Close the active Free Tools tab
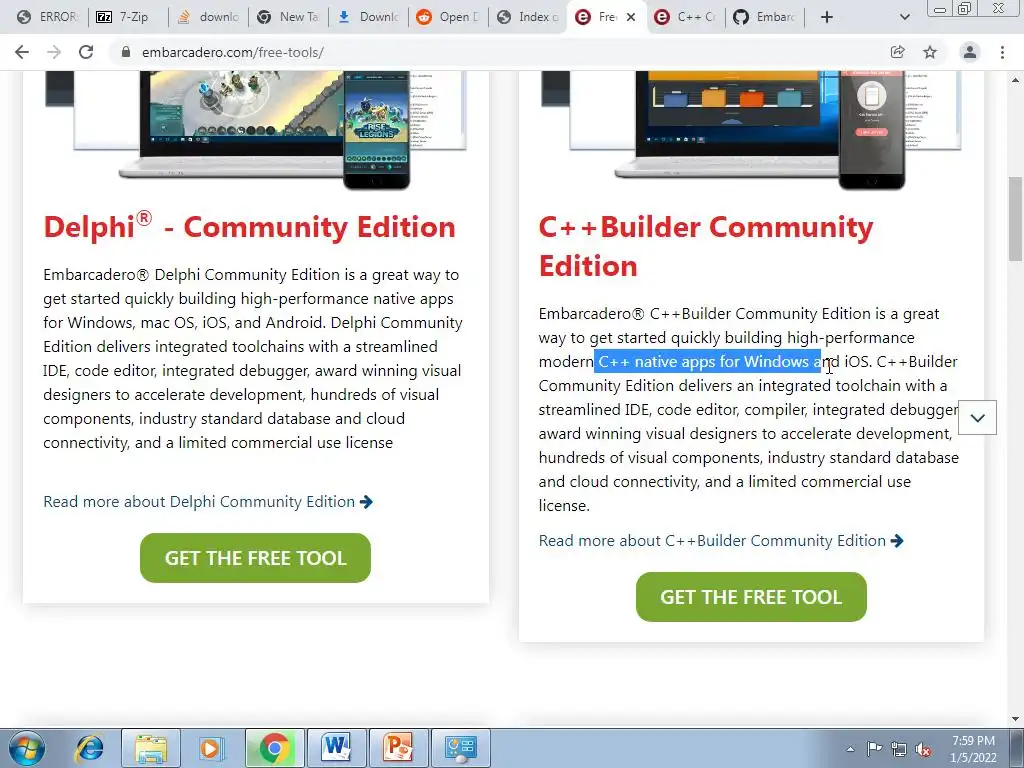This screenshot has width=1024, height=768. pos(631,17)
